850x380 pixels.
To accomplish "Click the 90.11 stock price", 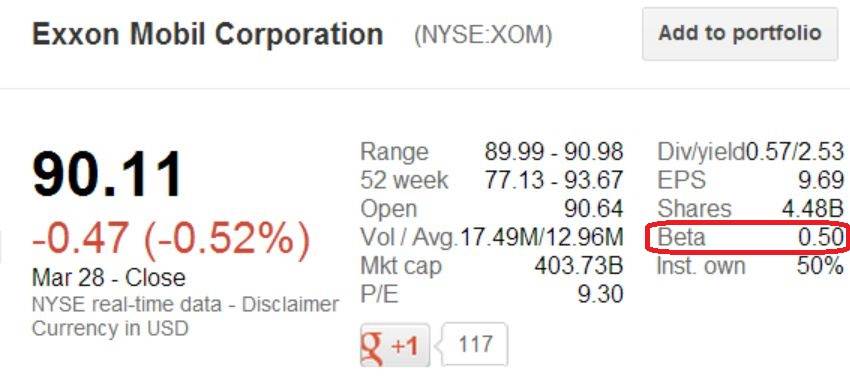I will [x=108, y=175].
